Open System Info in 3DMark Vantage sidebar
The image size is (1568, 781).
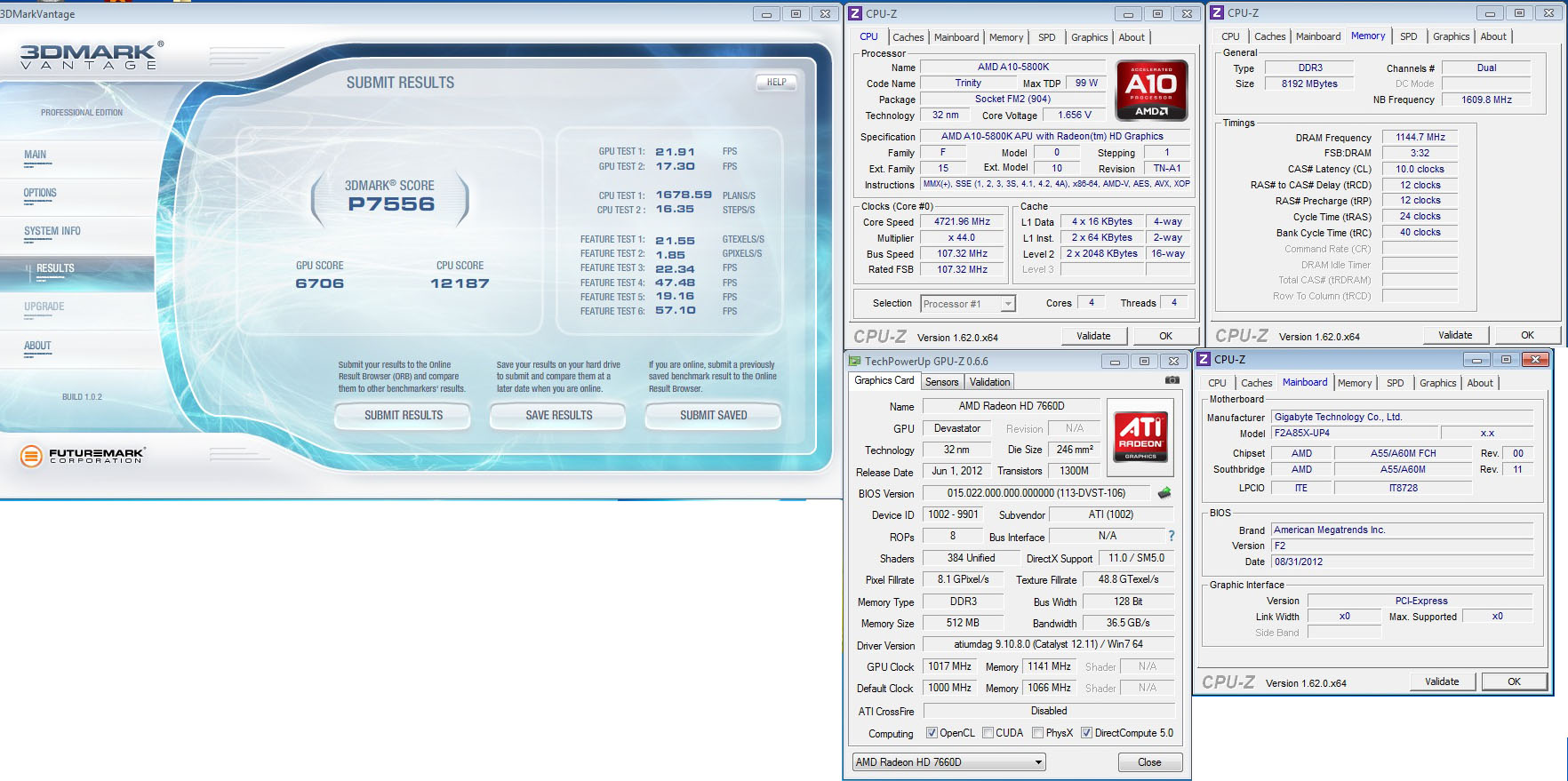[x=52, y=231]
